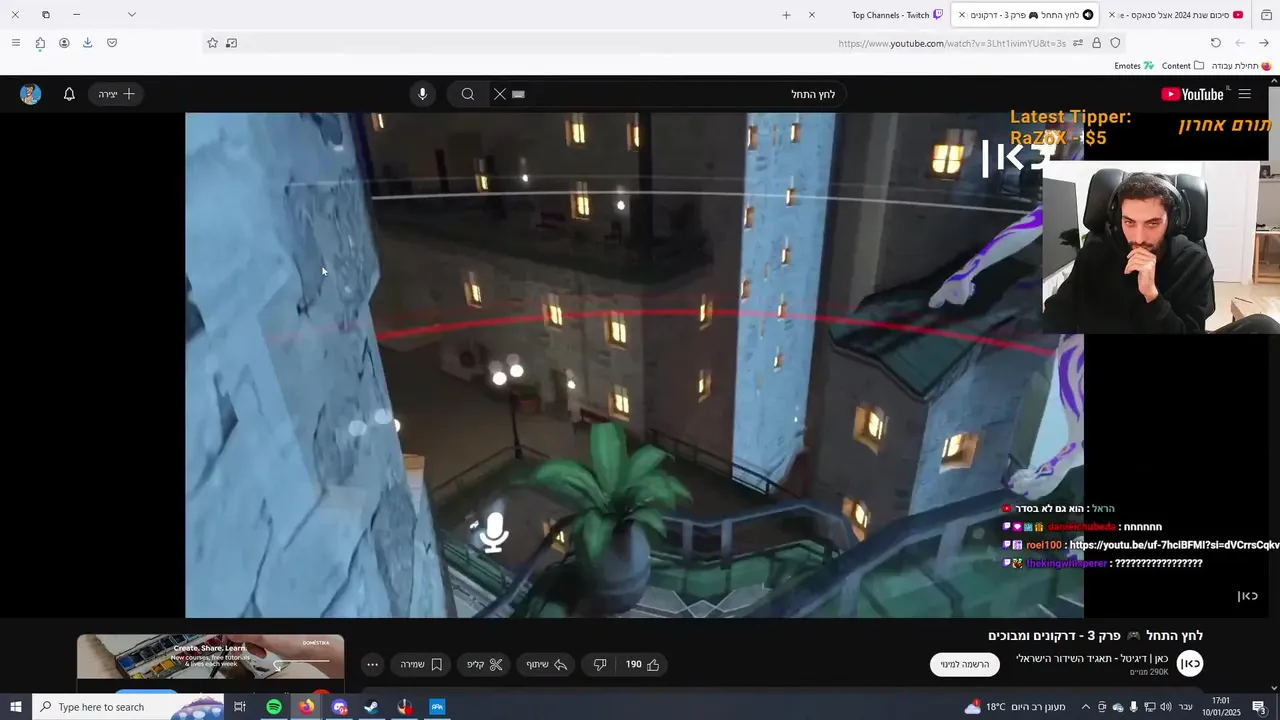Click the save to Pocket icon
Screen dimensions: 1280x720
pyautogui.click(x=112, y=43)
